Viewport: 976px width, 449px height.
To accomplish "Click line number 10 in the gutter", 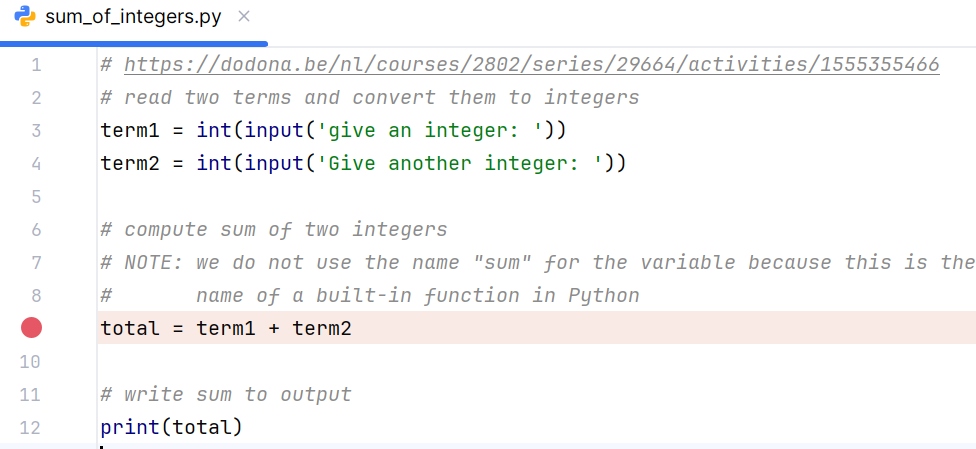I will pos(32,361).
